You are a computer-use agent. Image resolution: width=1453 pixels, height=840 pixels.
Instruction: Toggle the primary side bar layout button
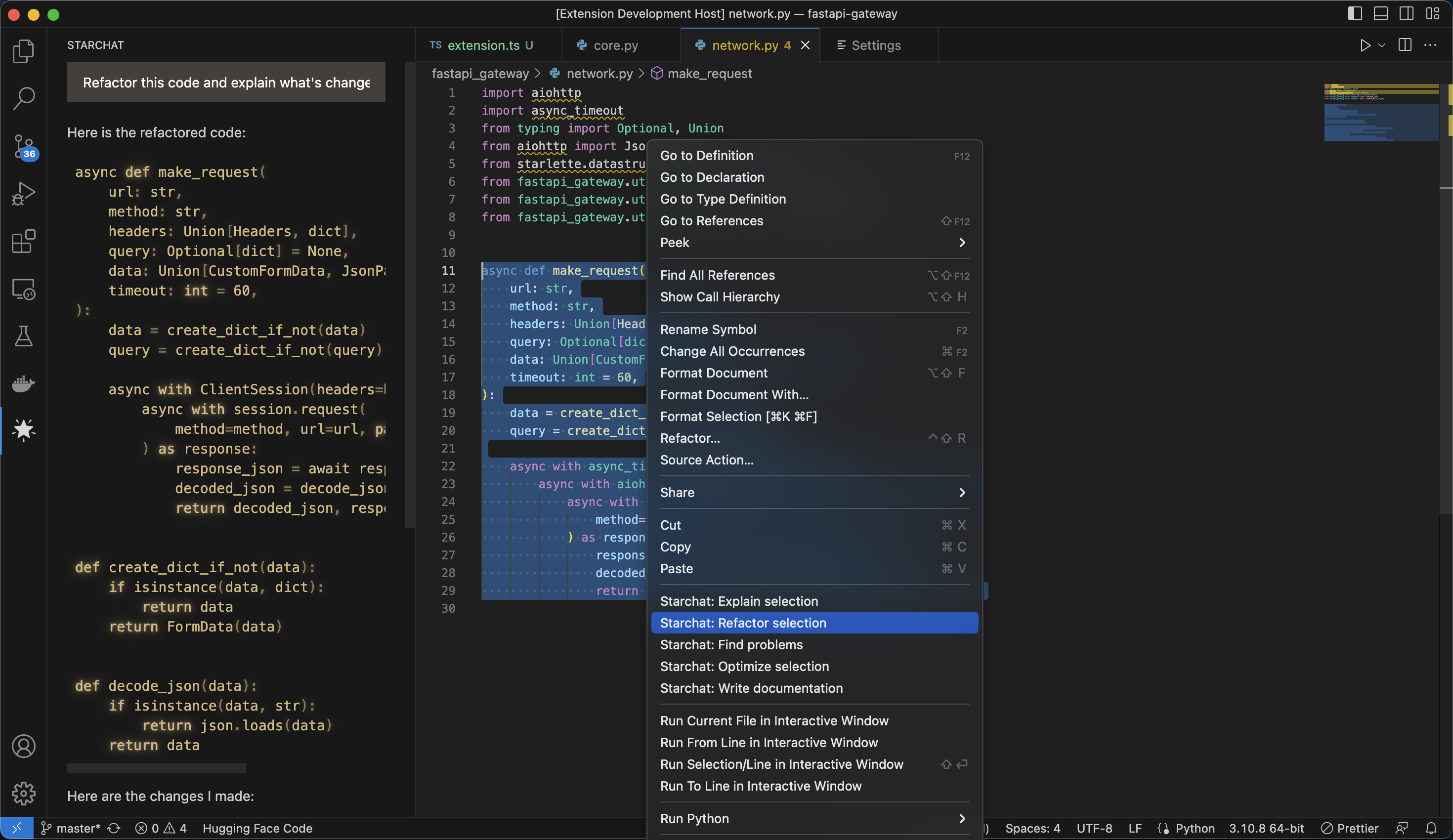pos(1354,14)
